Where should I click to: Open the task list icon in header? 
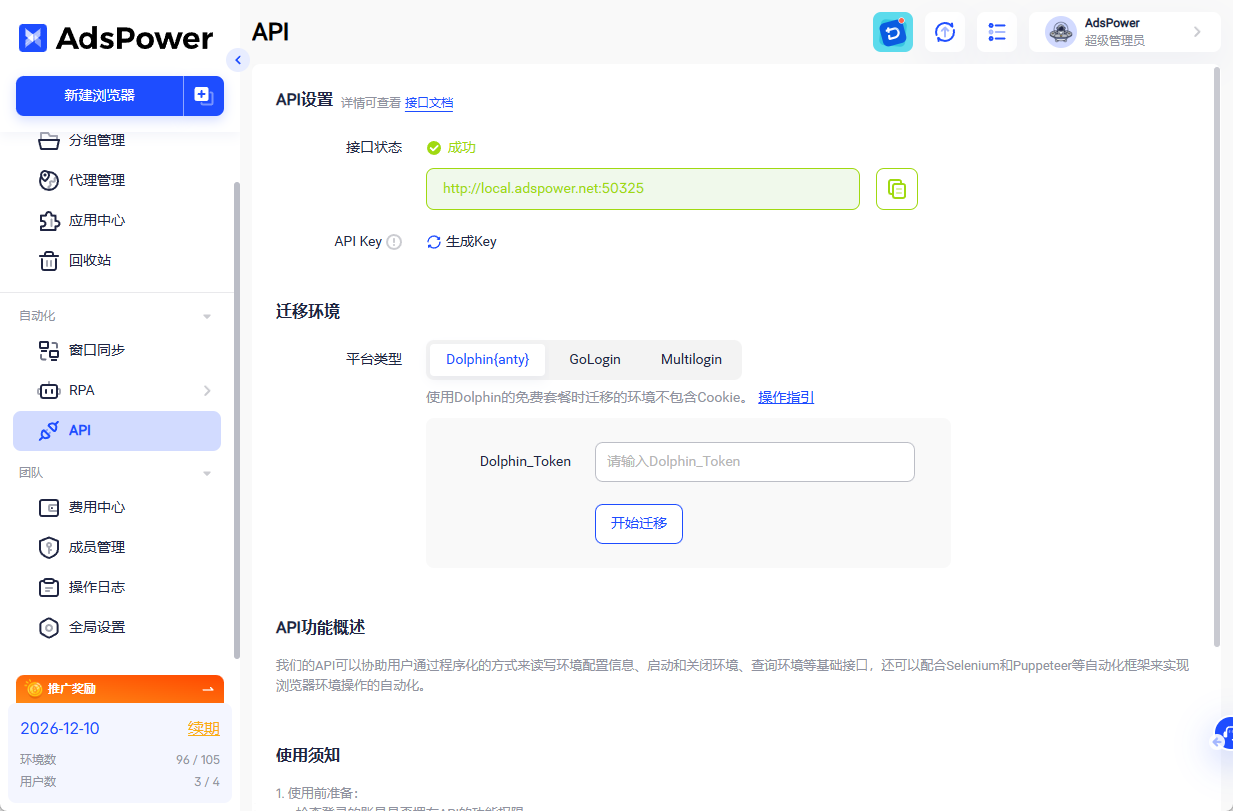click(x=997, y=32)
